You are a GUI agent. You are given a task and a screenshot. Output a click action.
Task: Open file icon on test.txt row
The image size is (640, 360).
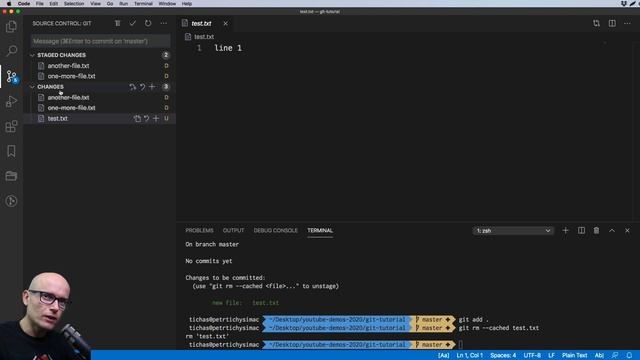coord(137,118)
